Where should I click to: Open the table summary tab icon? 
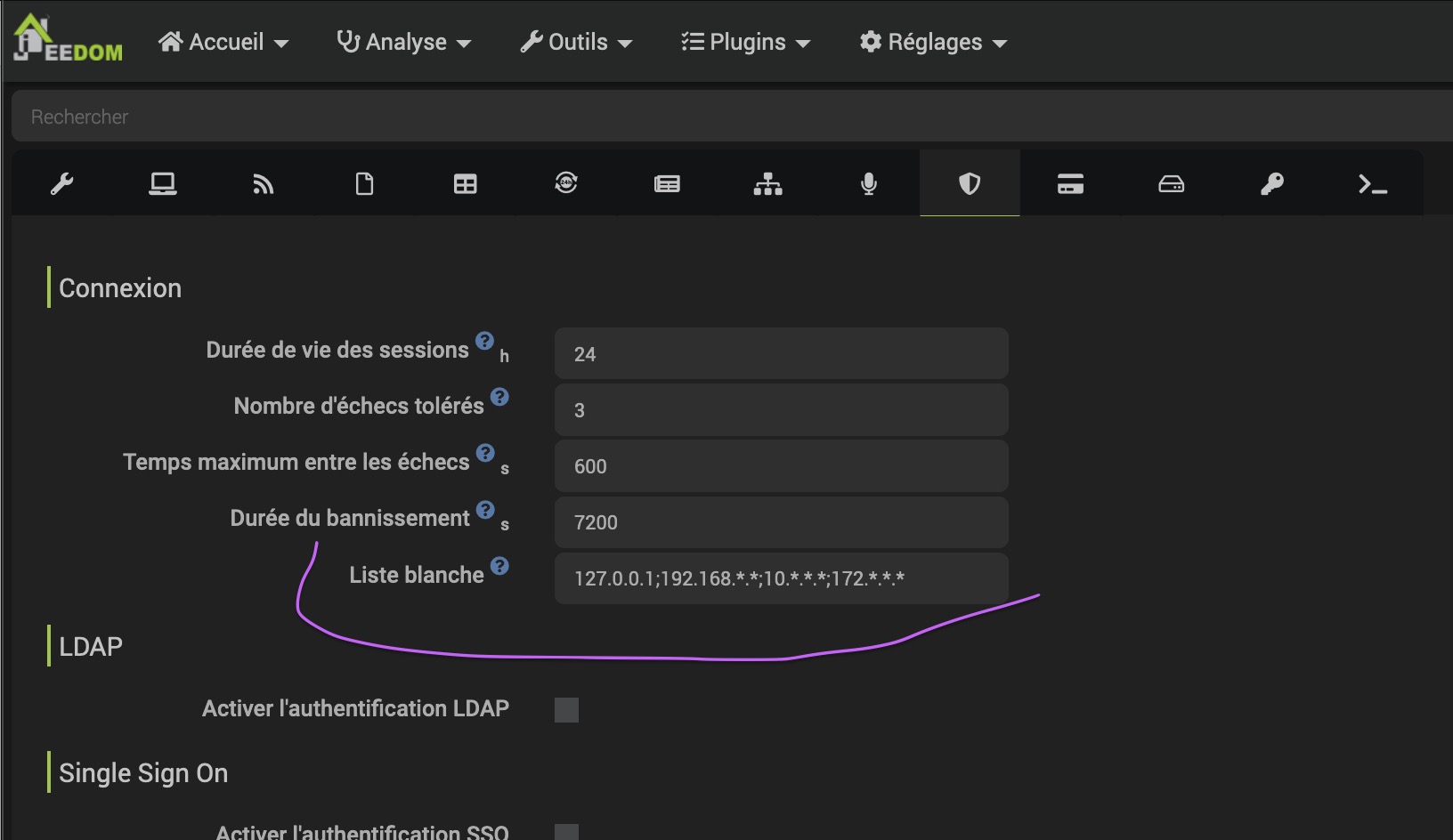pyautogui.click(x=465, y=184)
